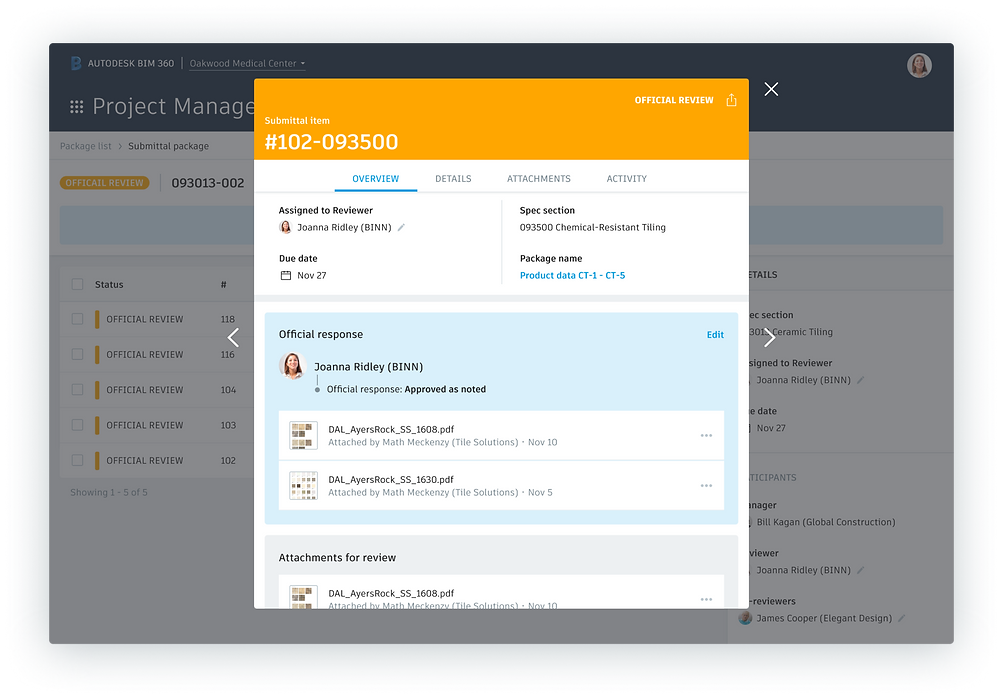
Task: Click the #102-093500 submittal item title
Action: [x=331, y=141]
